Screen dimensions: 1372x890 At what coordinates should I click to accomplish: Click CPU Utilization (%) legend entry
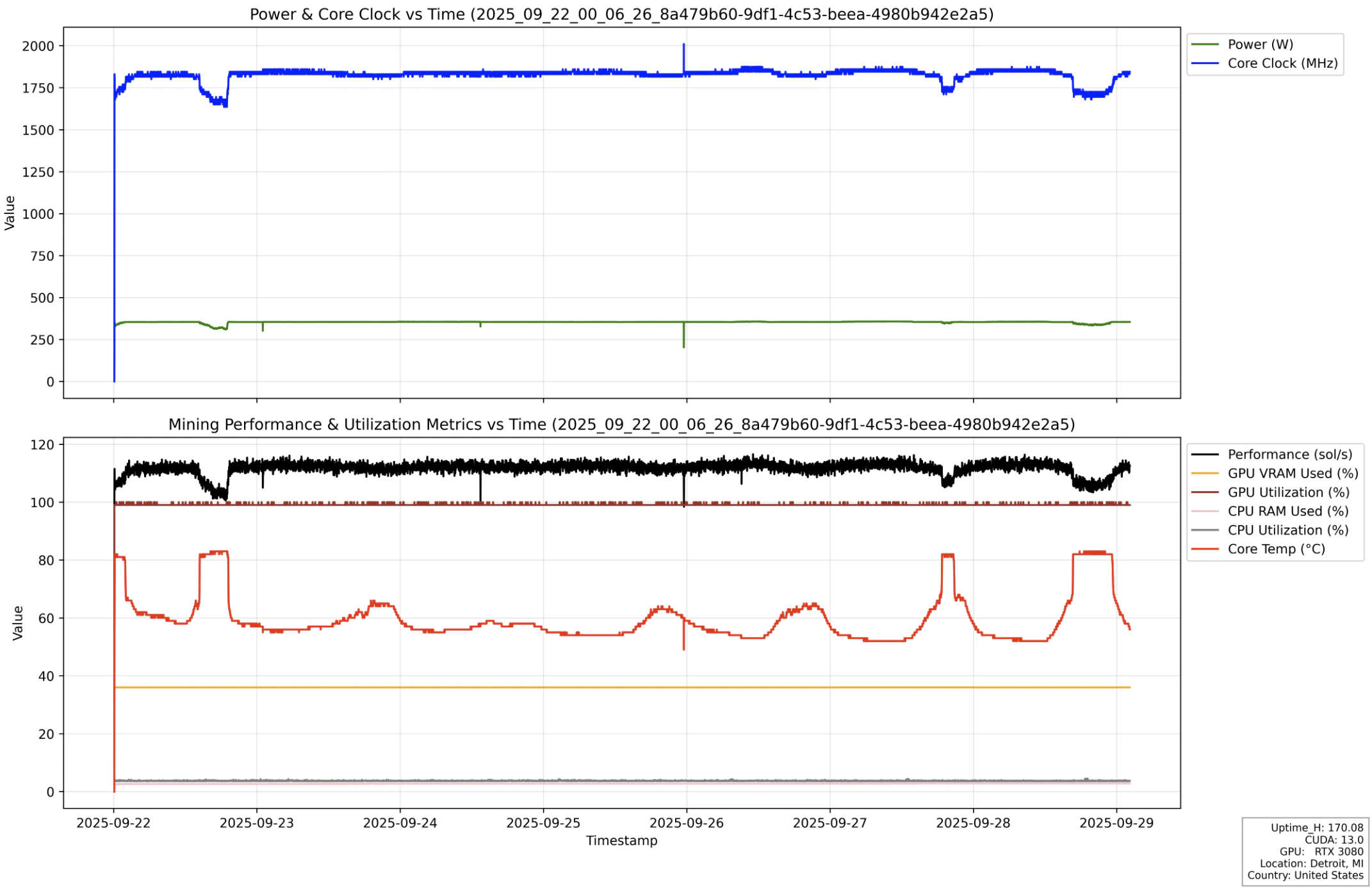pos(1287,530)
